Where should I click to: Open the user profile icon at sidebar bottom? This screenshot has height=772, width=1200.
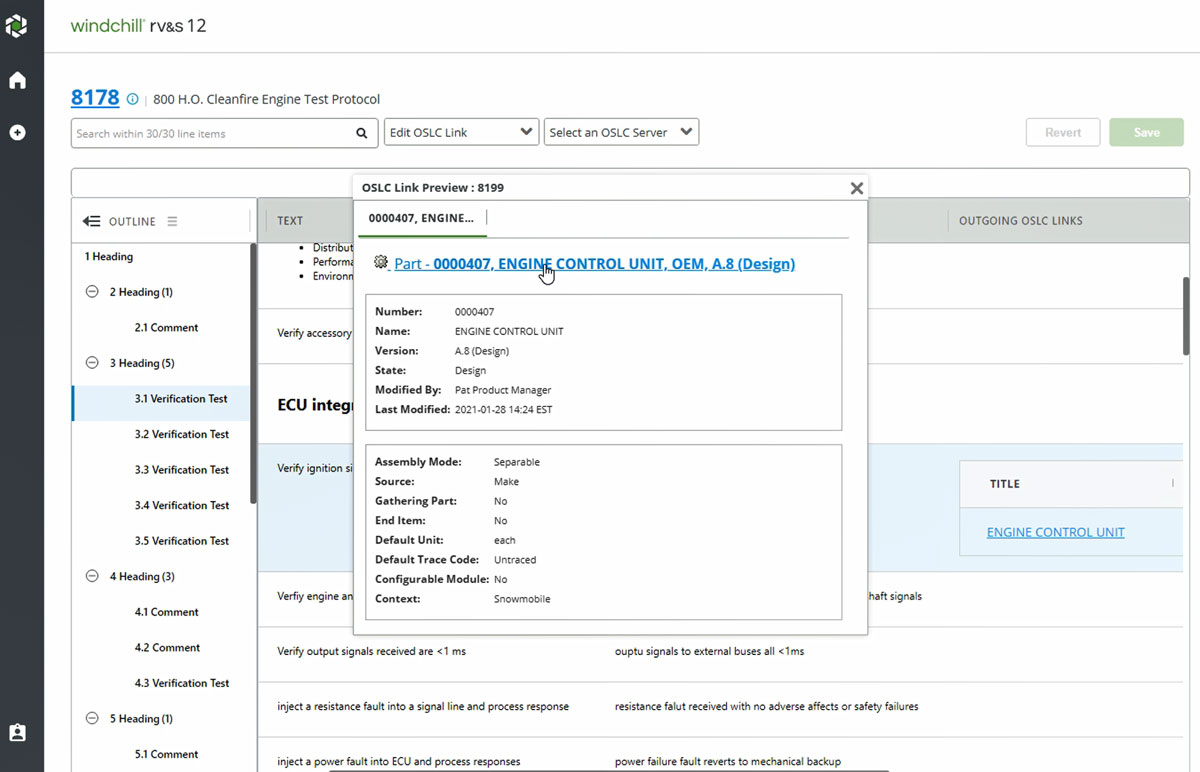pyautogui.click(x=17, y=733)
